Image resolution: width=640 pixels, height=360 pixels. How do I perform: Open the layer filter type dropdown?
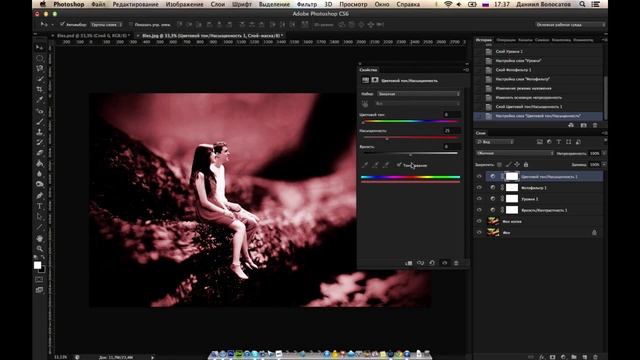click(495, 142)
